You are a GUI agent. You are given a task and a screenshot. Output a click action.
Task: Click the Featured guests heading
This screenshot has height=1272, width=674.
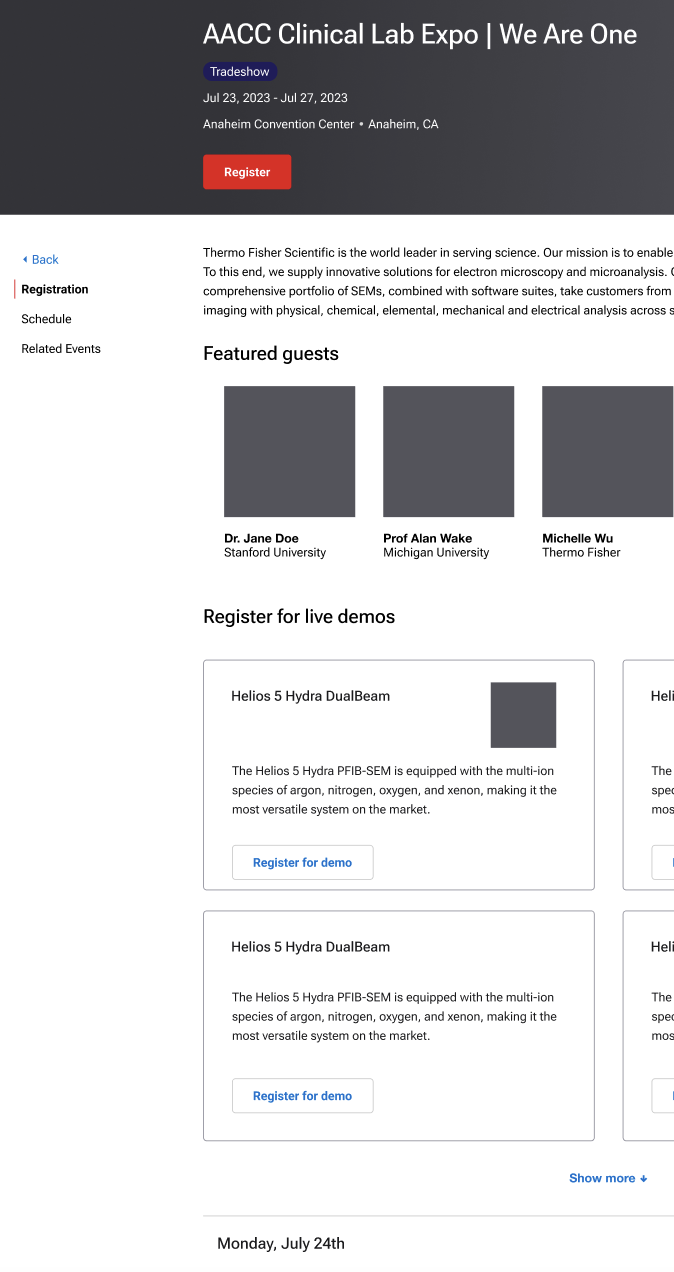[x=271, y=354]
